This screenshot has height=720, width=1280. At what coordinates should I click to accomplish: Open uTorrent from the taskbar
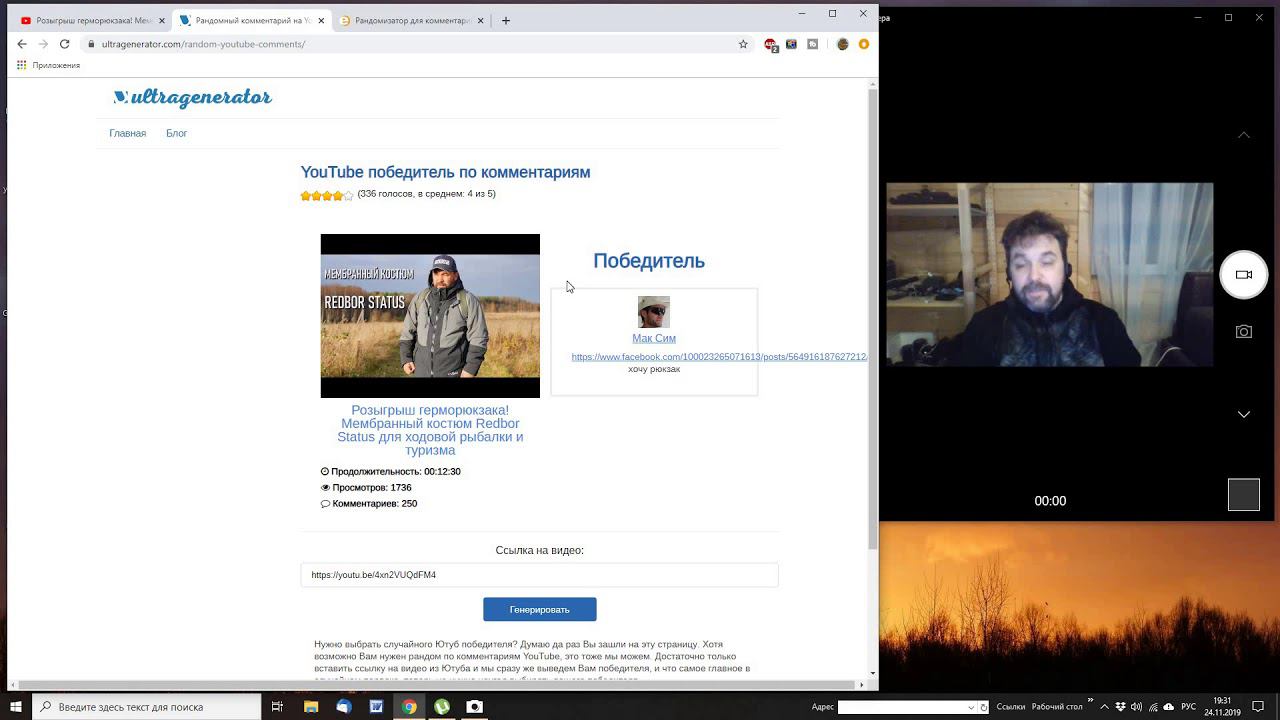[442, 706]
